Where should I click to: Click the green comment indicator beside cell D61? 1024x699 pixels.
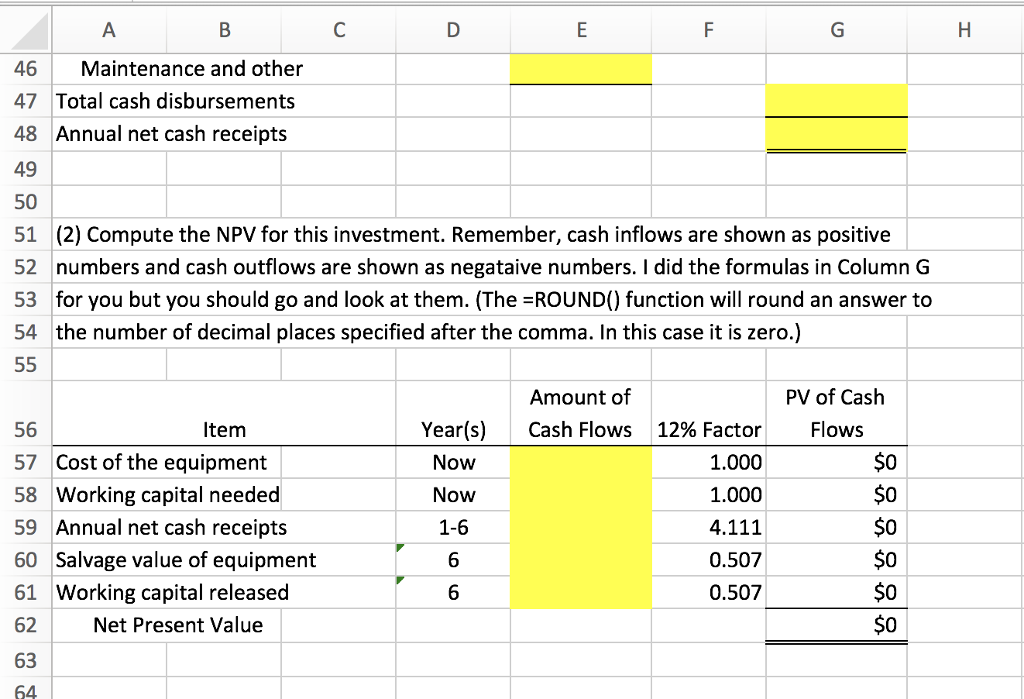(x=398, y=580)
